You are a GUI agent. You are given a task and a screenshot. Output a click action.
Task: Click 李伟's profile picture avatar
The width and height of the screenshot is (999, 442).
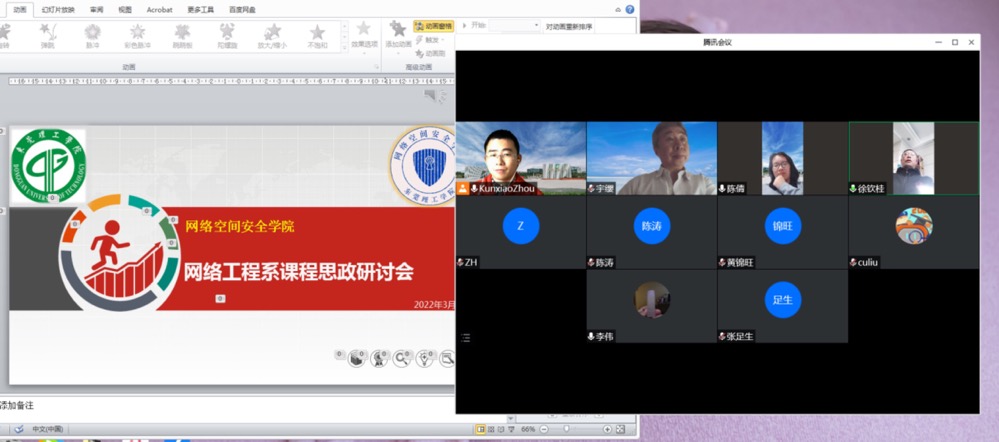[652, 300]
